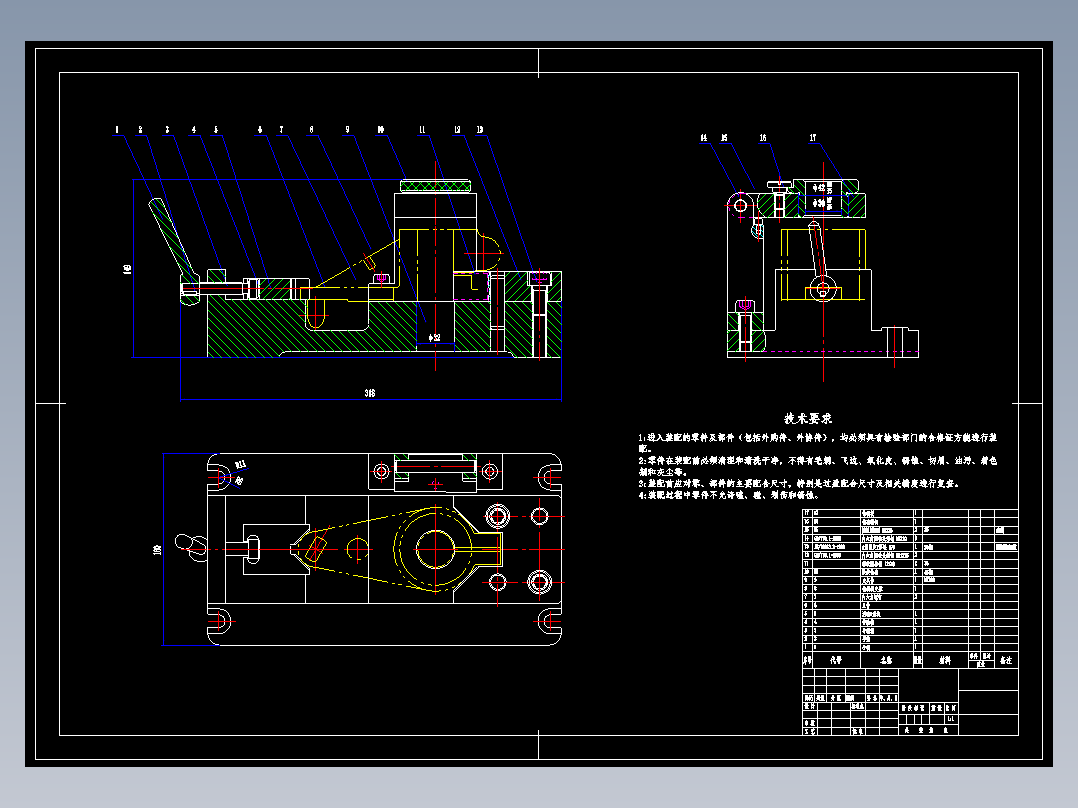Click part balloon number 14
1078x808 pixels.
[x=704, y=138]
